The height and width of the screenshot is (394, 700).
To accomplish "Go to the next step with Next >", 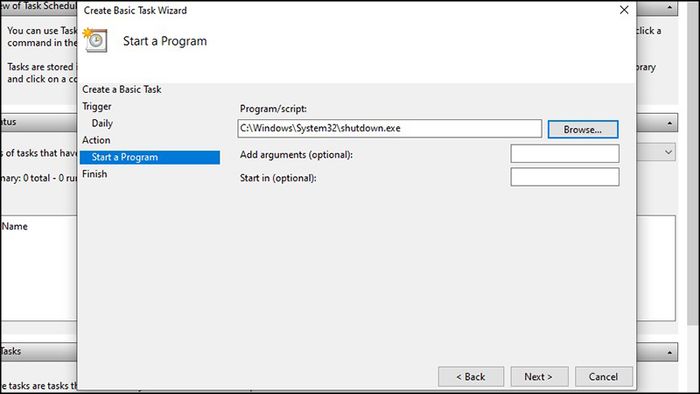I will tap(539, 377).
